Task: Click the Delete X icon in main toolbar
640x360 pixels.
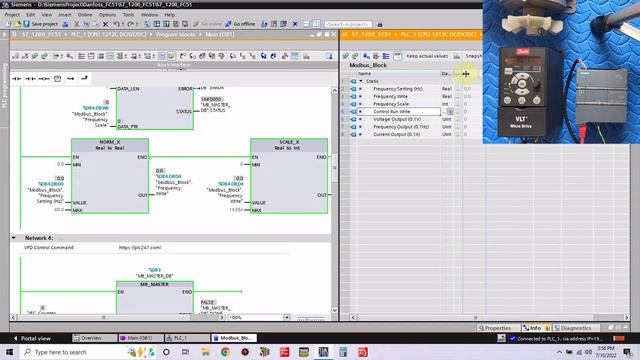Action: tap(105, 24)
